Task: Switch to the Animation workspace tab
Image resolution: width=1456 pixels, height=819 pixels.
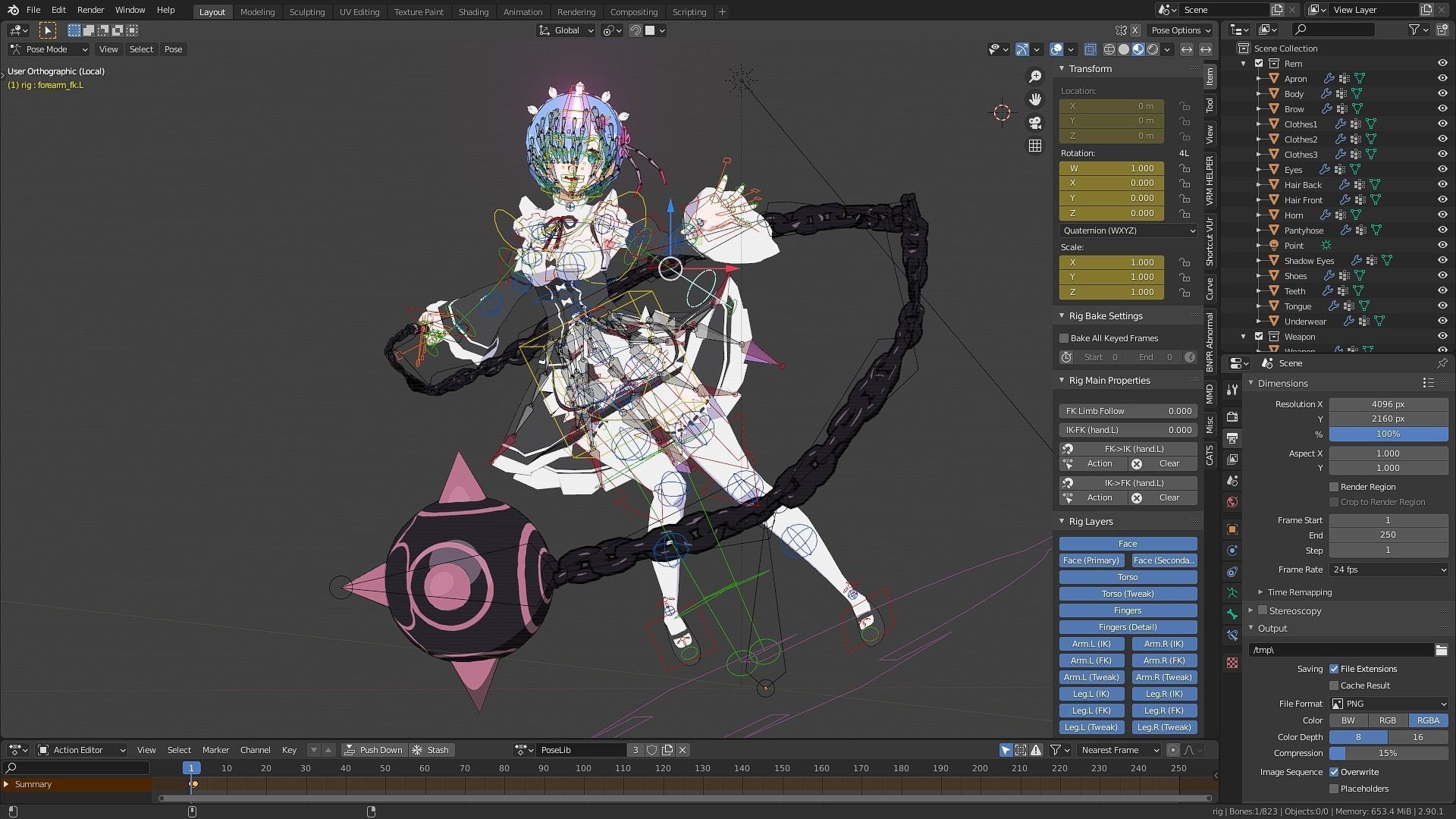Action: (x=523, y=12)
